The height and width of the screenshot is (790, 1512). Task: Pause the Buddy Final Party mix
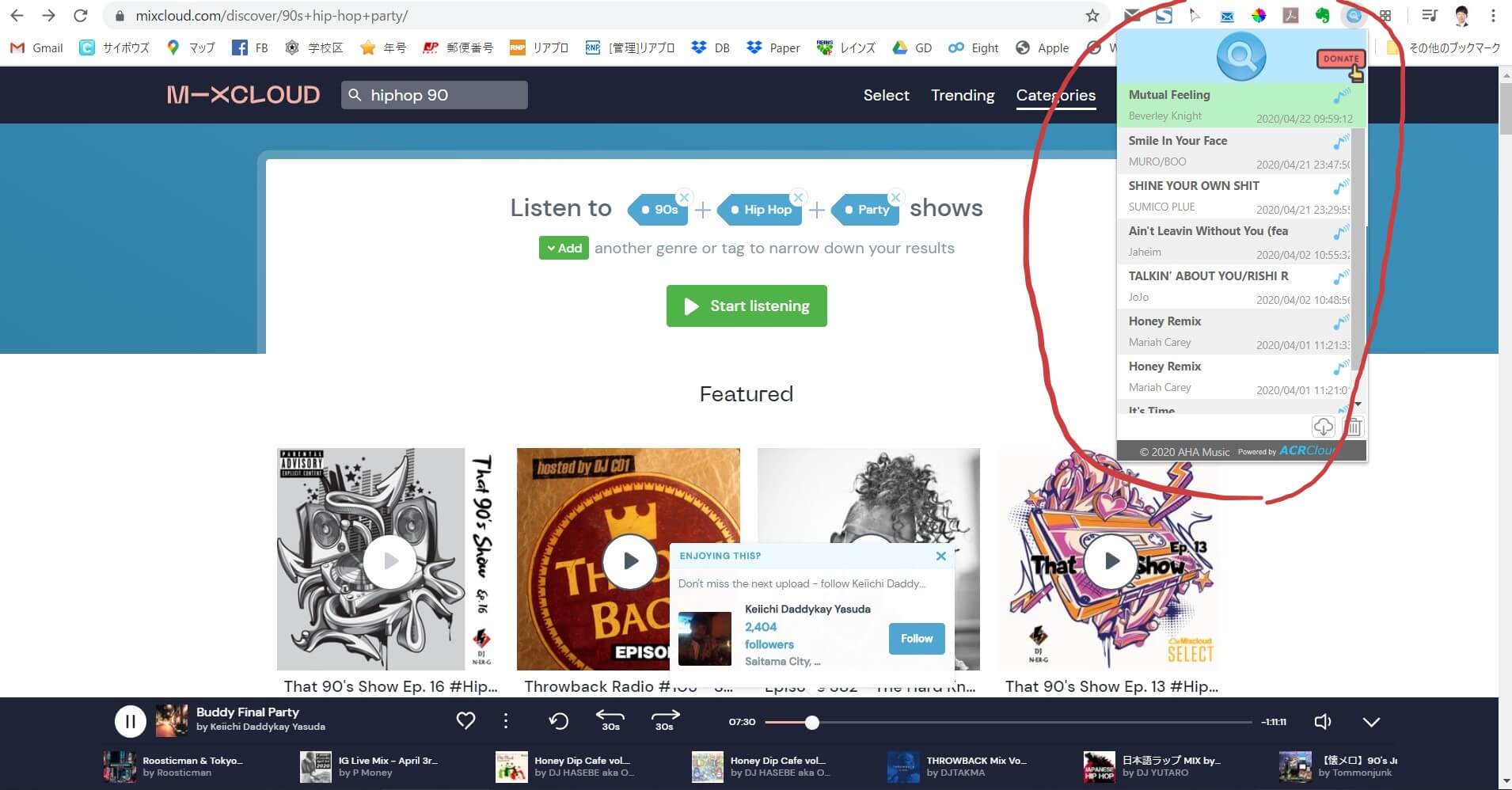tap(131, 721)
